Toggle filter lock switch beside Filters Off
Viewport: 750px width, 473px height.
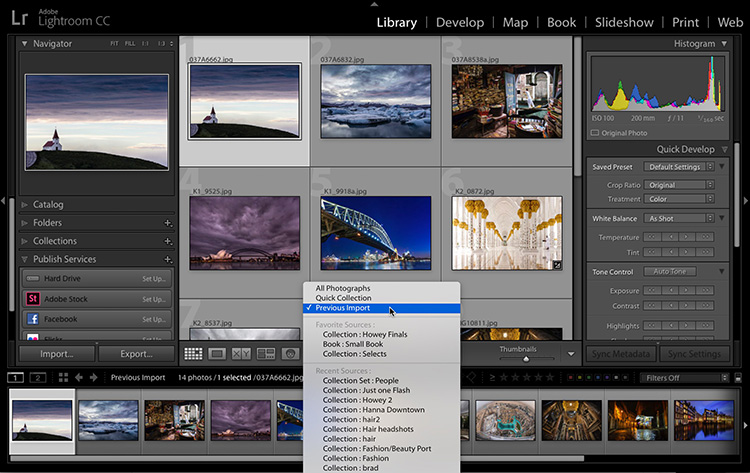(738, 378)
